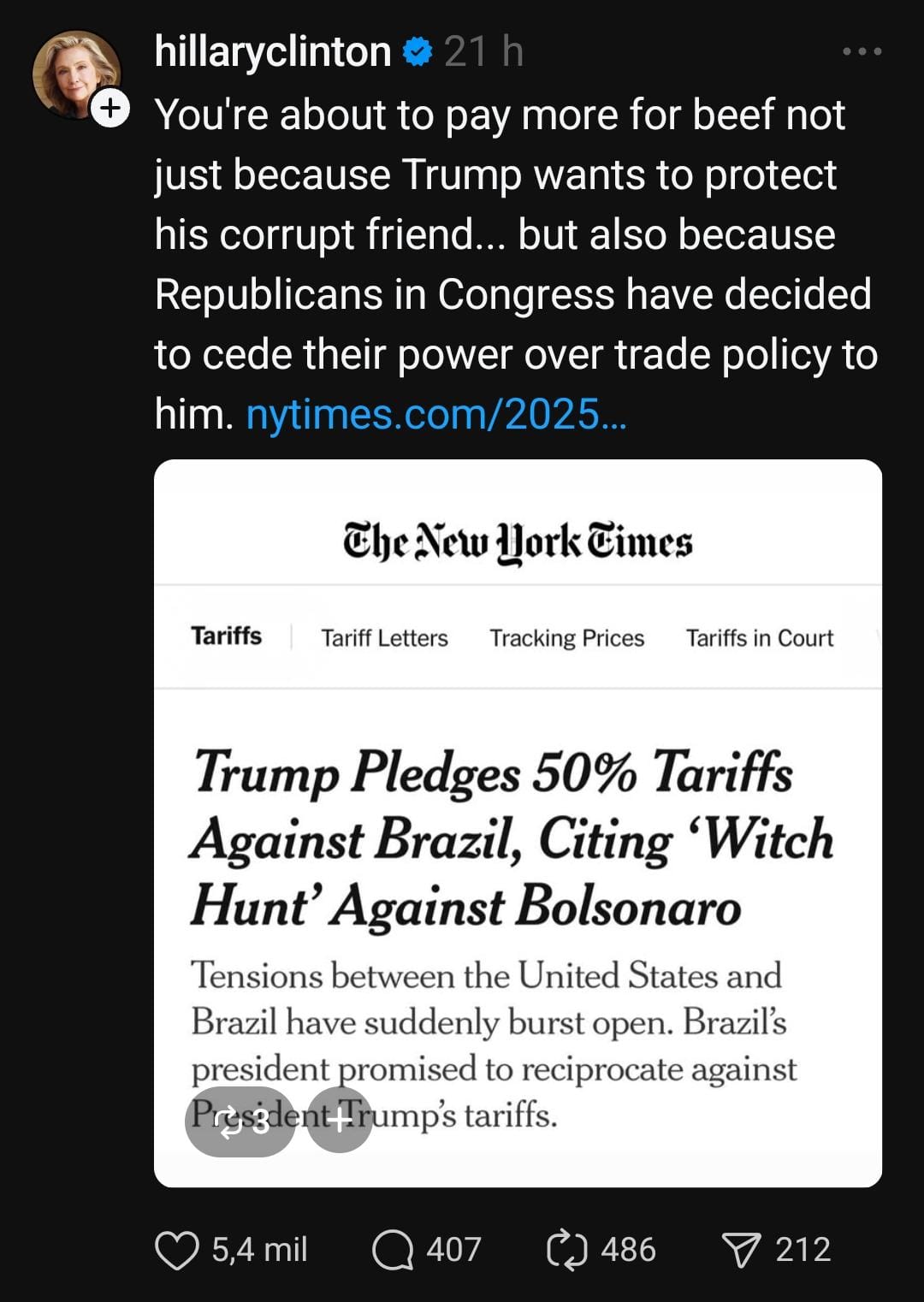Tap the gray repost pill showing 3
This screenshot has height=1302, width=924.
(x=240, y=1121)
